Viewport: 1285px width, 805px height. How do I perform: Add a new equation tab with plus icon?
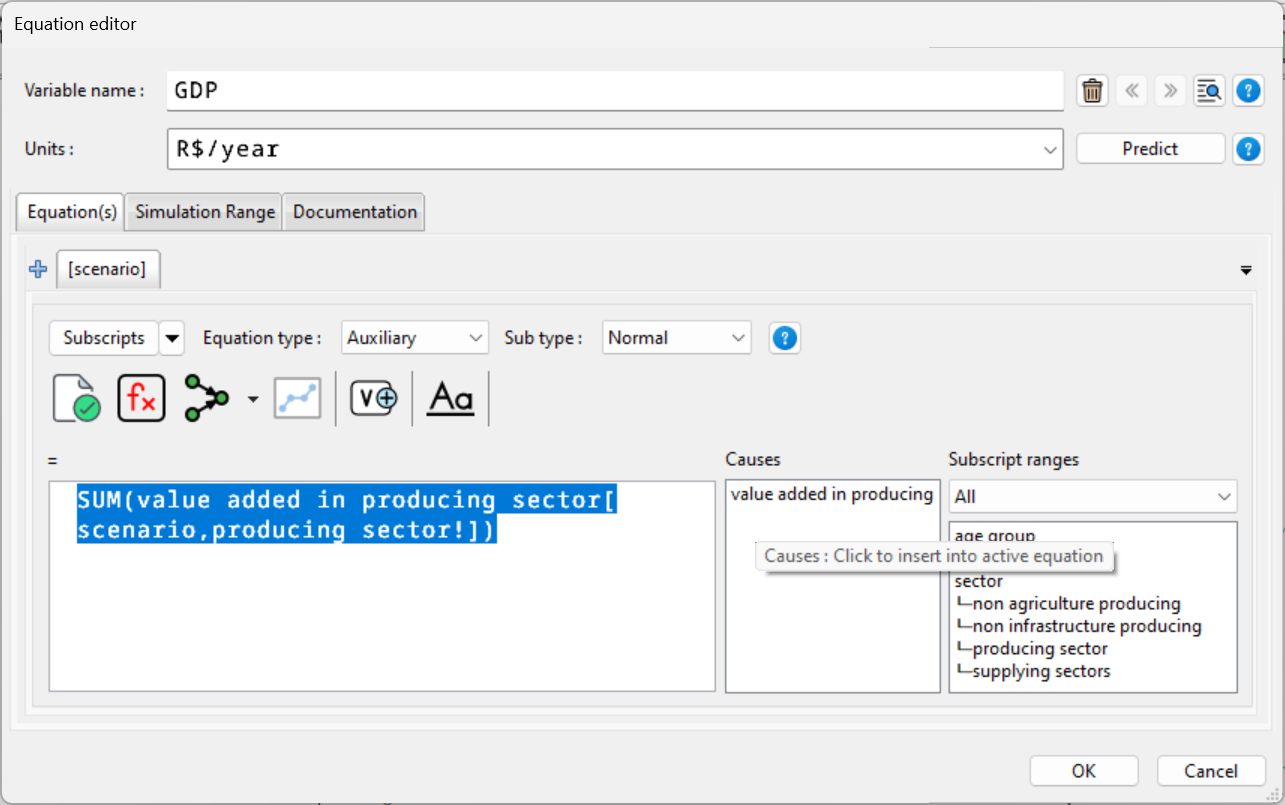coord(37,268)
